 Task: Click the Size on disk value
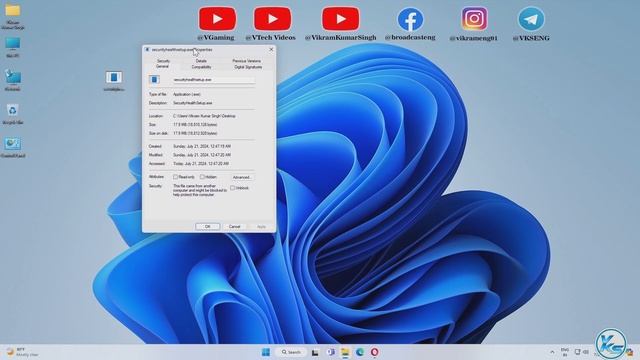click(x=195, y=133)
